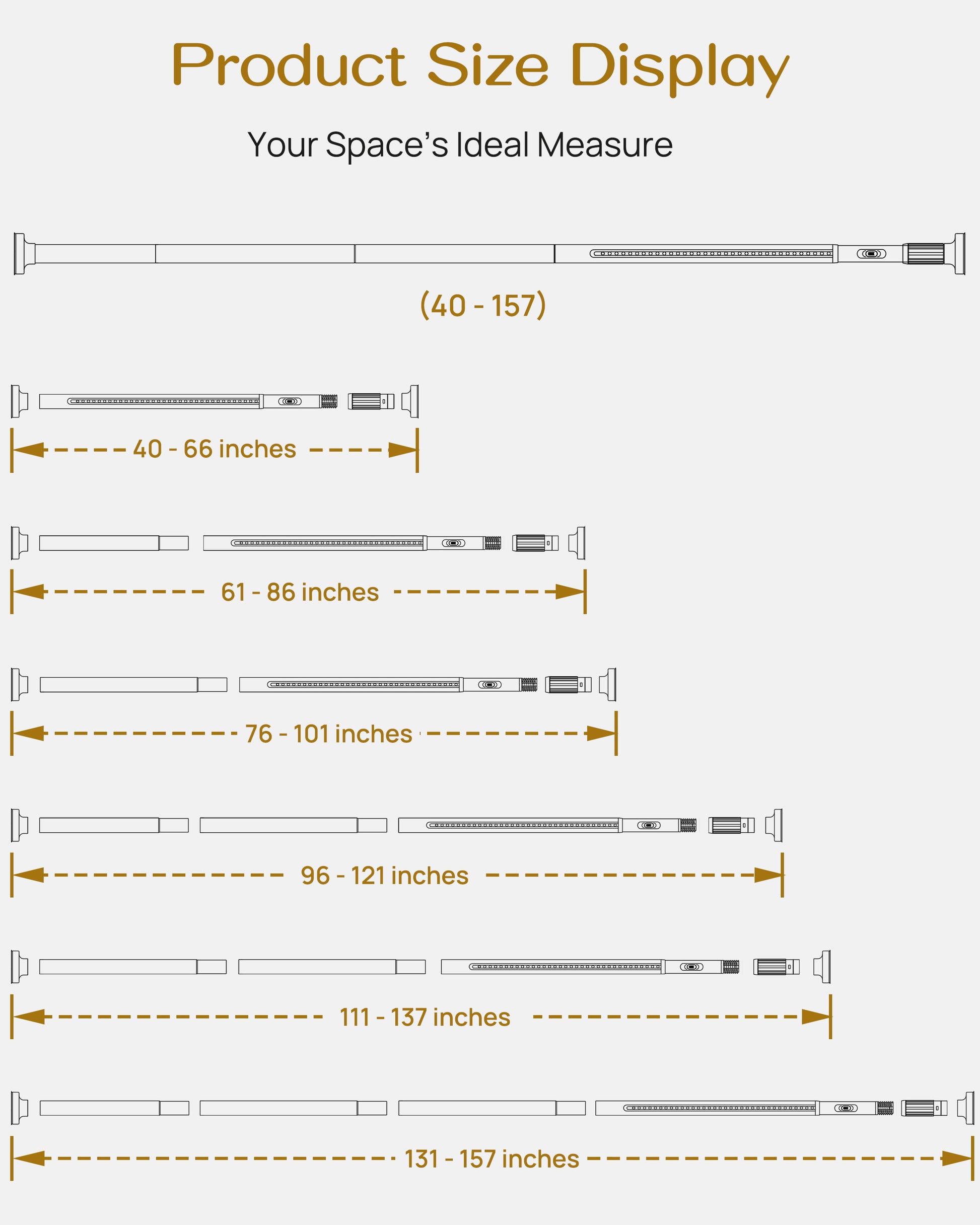Viewport: 980px width, 1225px height.
Task: Click the left arrowhead of the 40 - 66 line
Action: coord(28,450)
